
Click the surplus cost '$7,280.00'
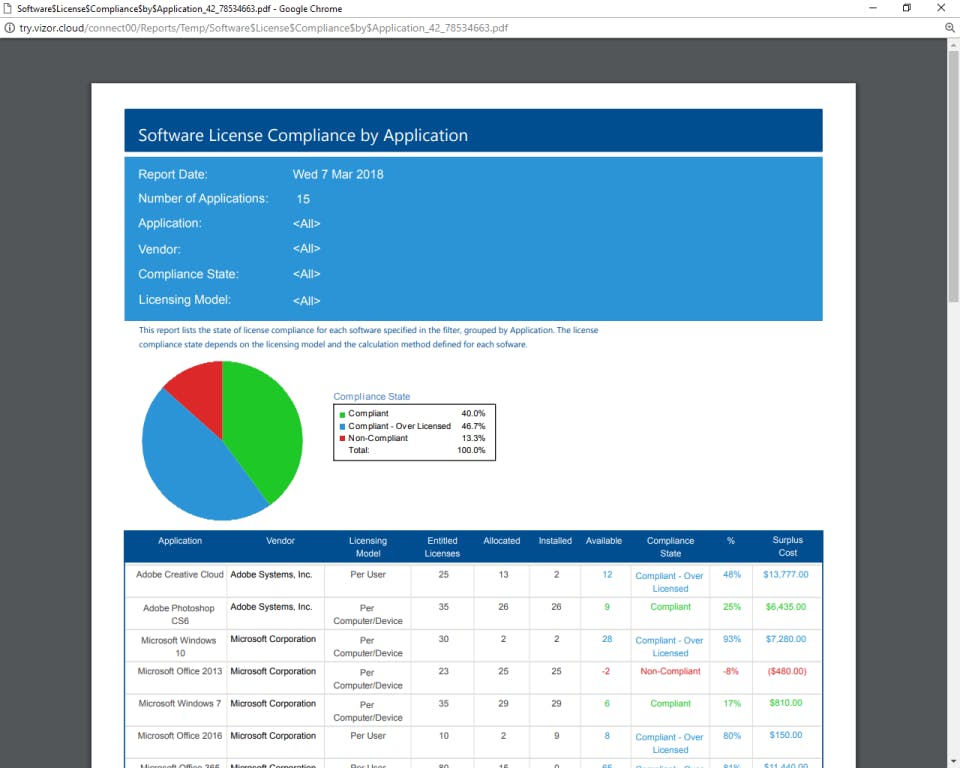point(786,639)
